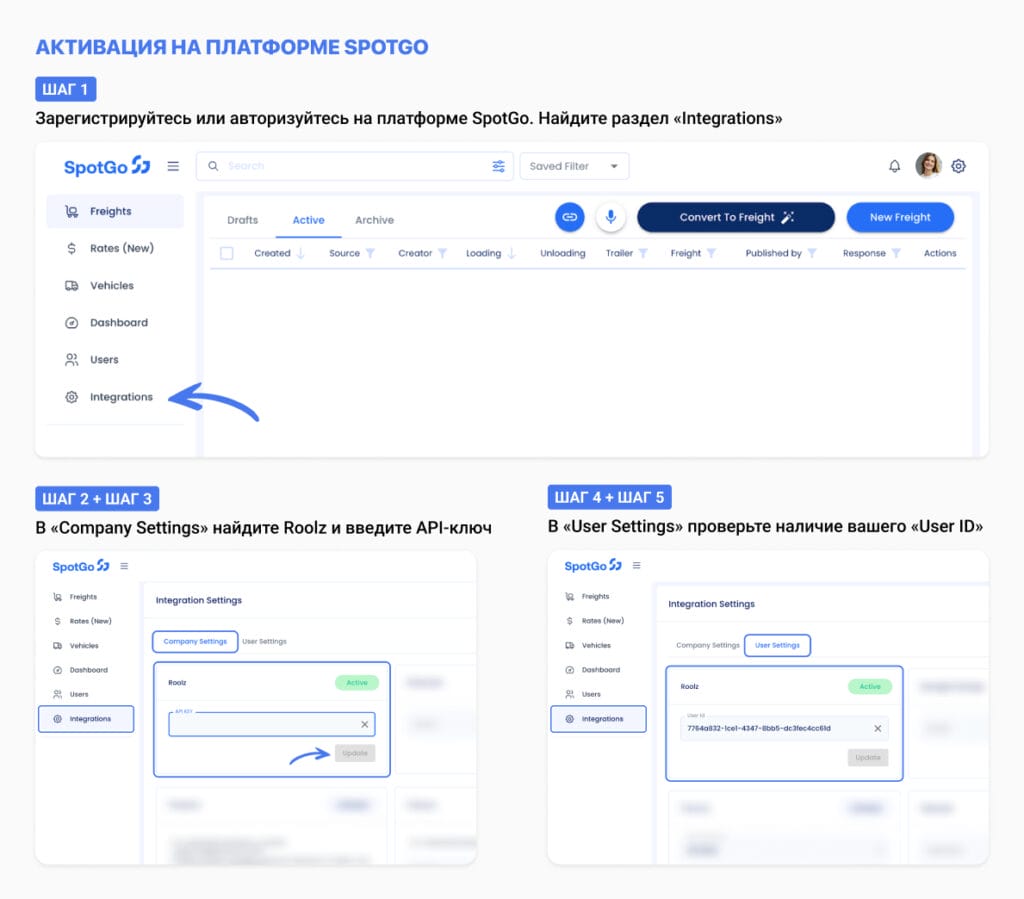
Task: Click the blue link icon near Convert To Freight
Action: click(x=569, y=216)
